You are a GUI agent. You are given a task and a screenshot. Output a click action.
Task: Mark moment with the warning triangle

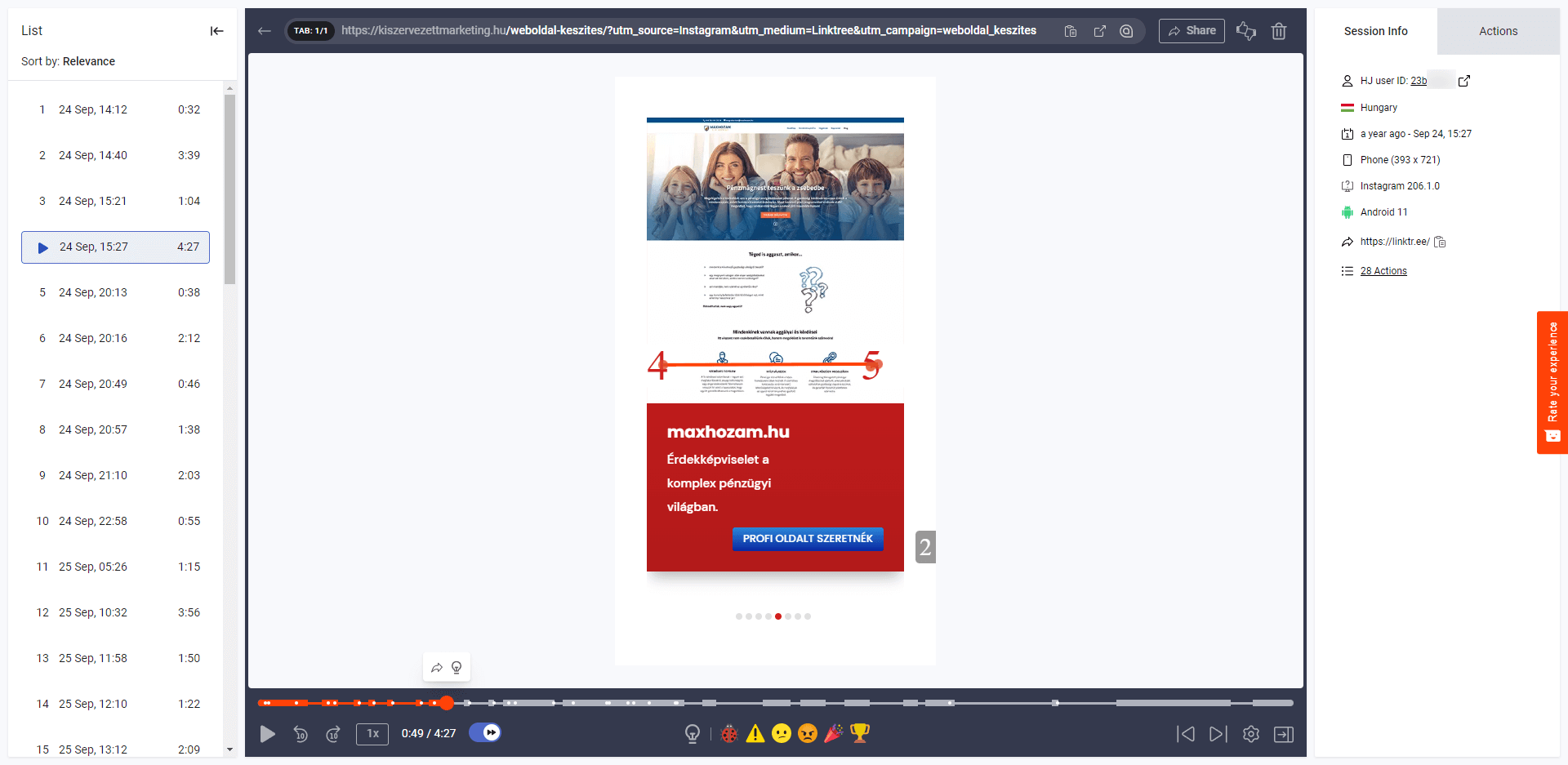[755, 734]
